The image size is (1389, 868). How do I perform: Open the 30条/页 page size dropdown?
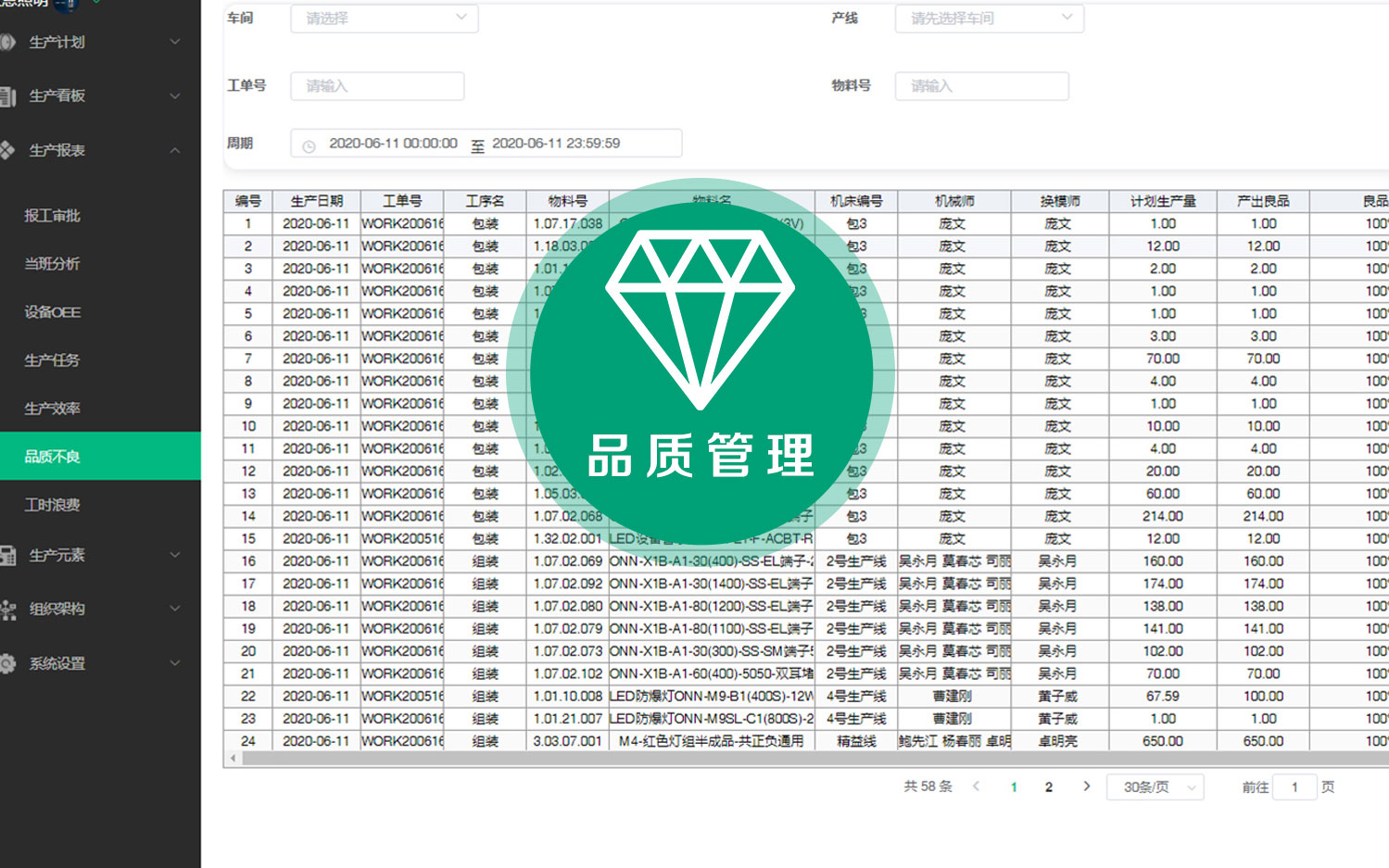[x=1155, y=786]
